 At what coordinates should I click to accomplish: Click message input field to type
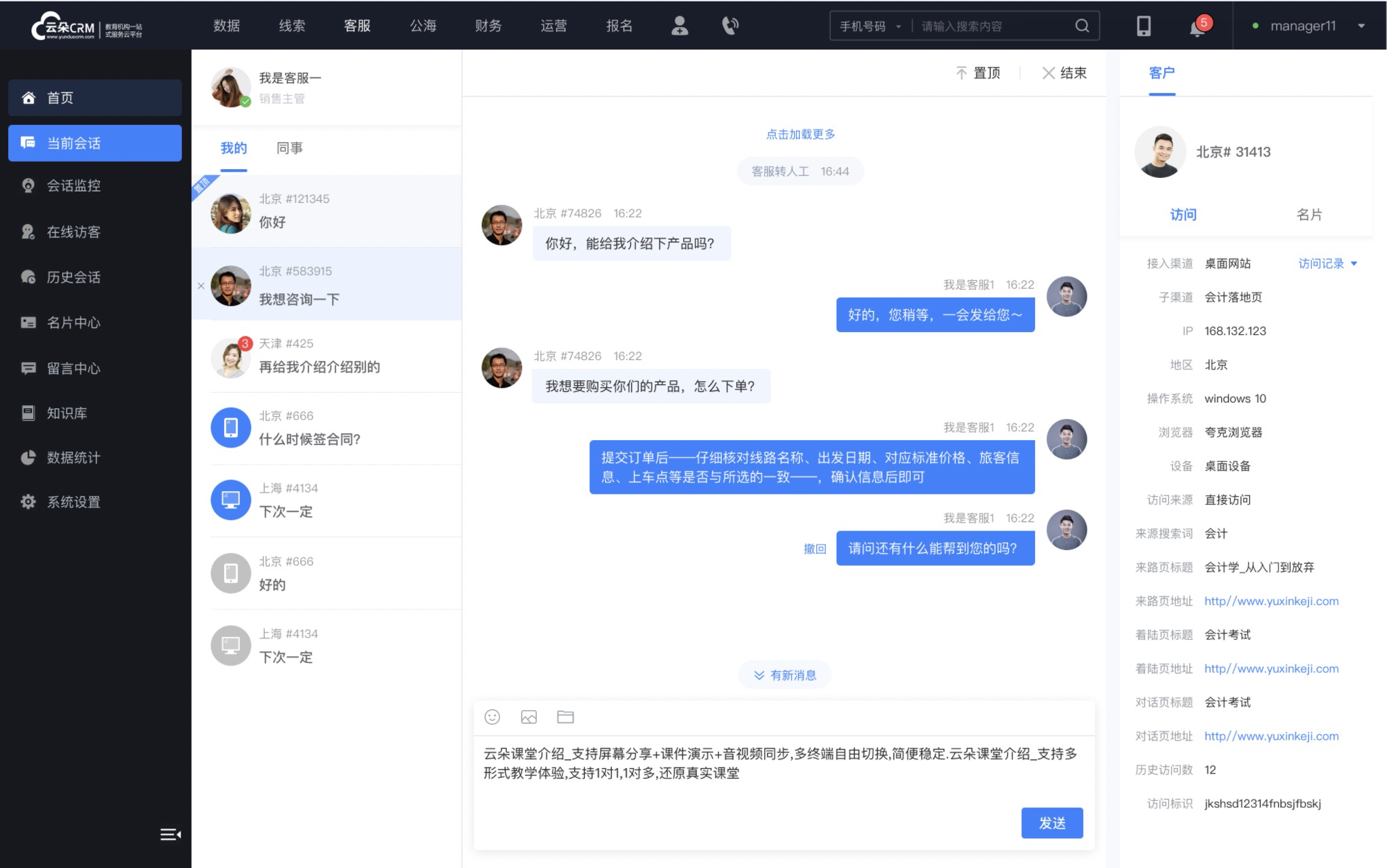[780, 780]
